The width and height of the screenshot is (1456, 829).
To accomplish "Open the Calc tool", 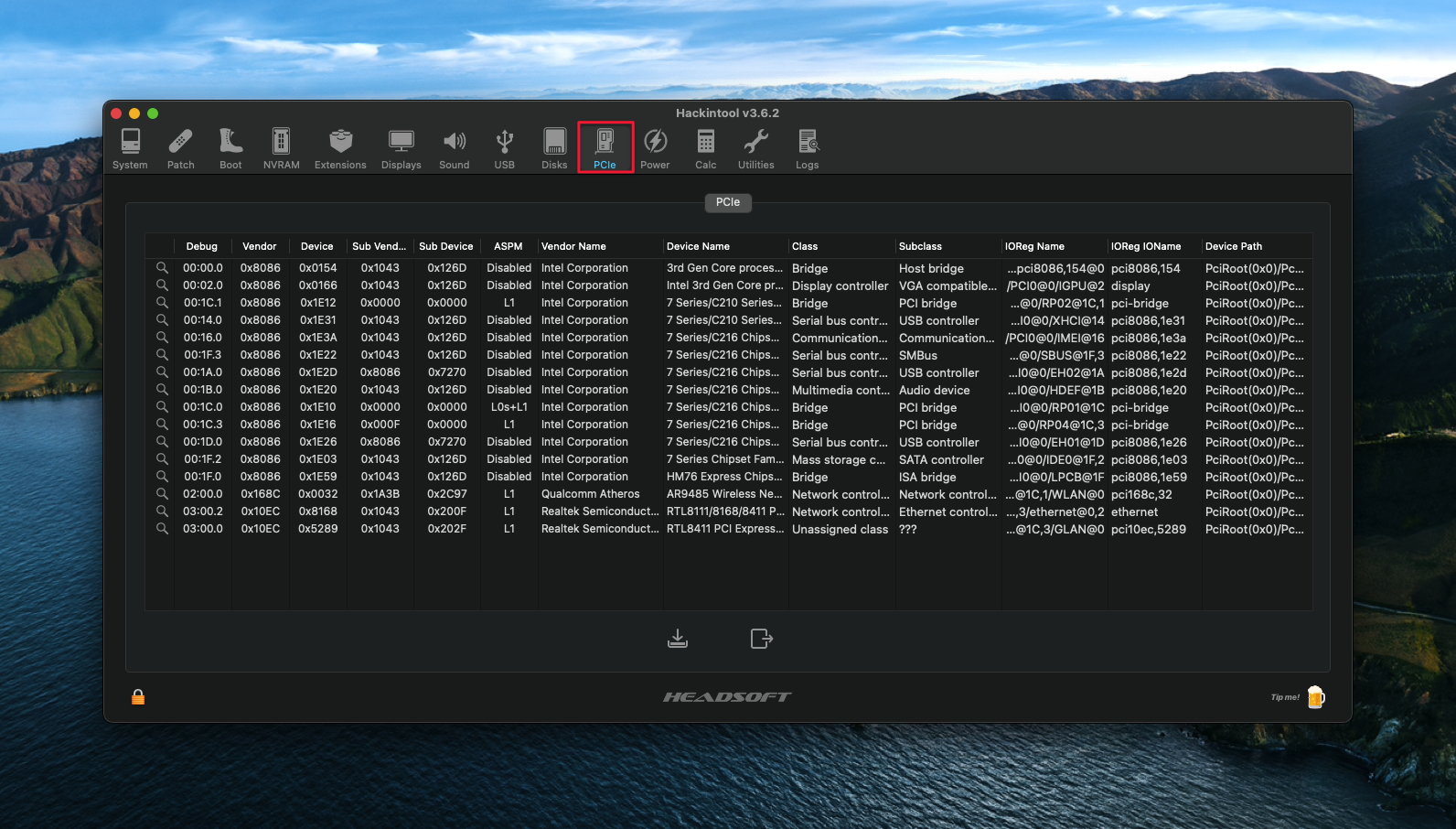I will point(705,148).
